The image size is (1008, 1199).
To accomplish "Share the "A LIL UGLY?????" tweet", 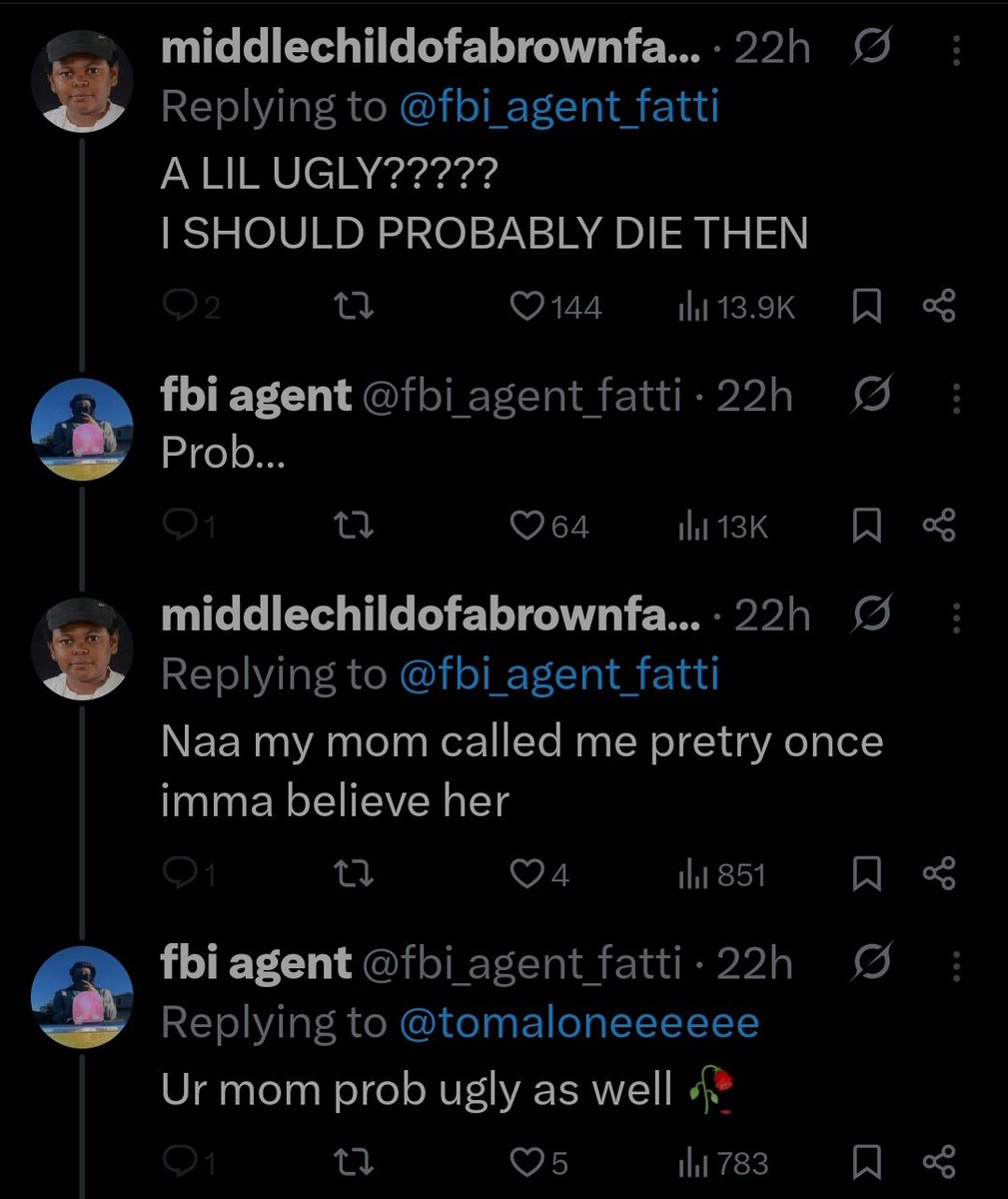I will tap(939, 307).
